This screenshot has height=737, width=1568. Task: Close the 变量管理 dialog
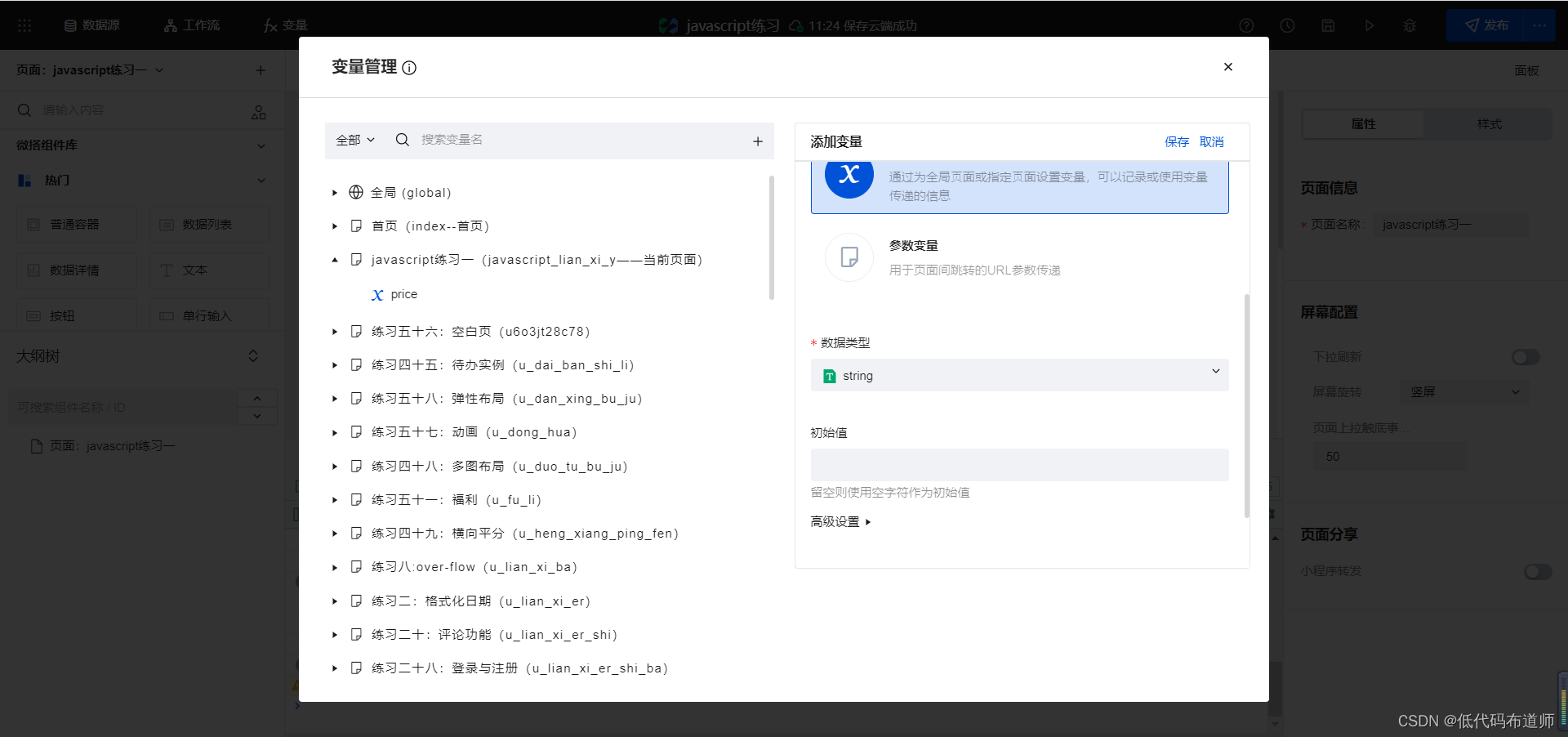tap(1227, 67)
